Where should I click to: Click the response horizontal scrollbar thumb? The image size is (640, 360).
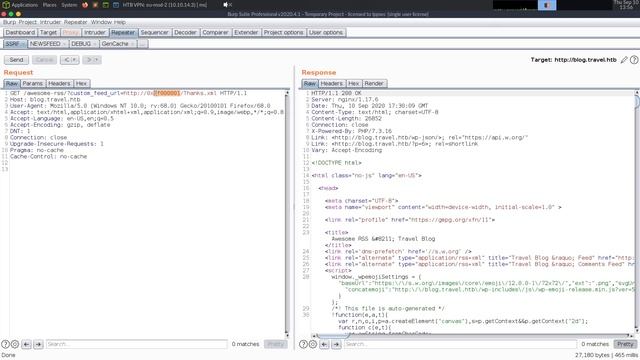(333, 336)
